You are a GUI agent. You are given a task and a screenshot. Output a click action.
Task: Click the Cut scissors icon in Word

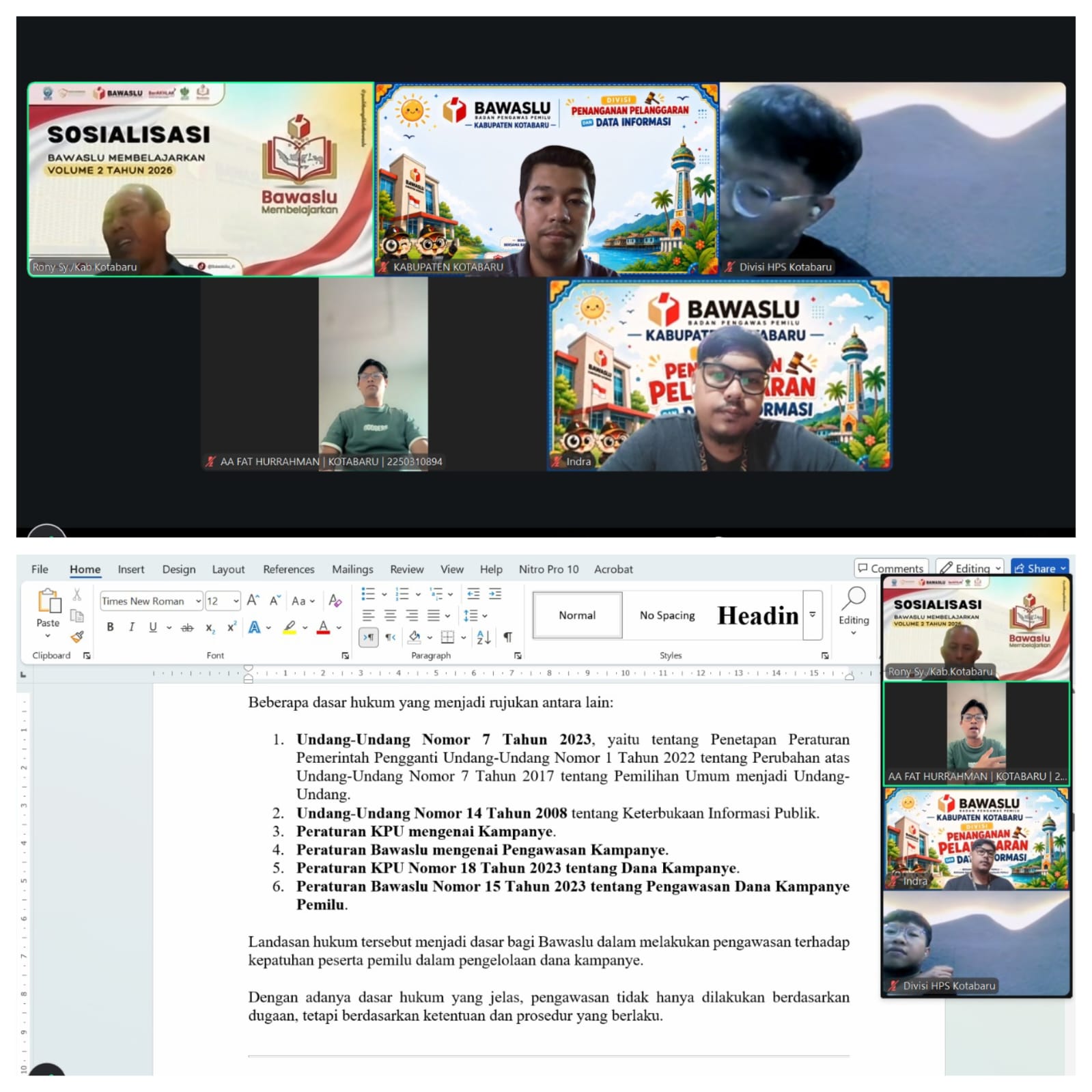[77, 595]
